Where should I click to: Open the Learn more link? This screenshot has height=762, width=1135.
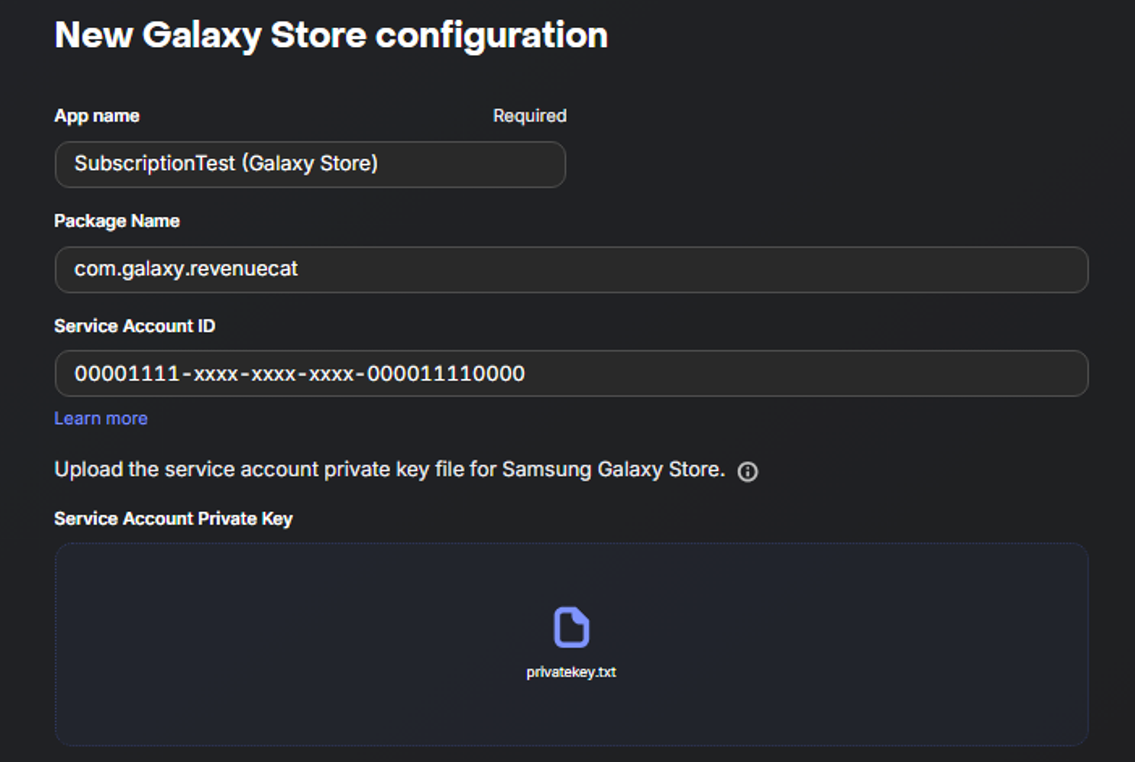click(x=101, y=418)
